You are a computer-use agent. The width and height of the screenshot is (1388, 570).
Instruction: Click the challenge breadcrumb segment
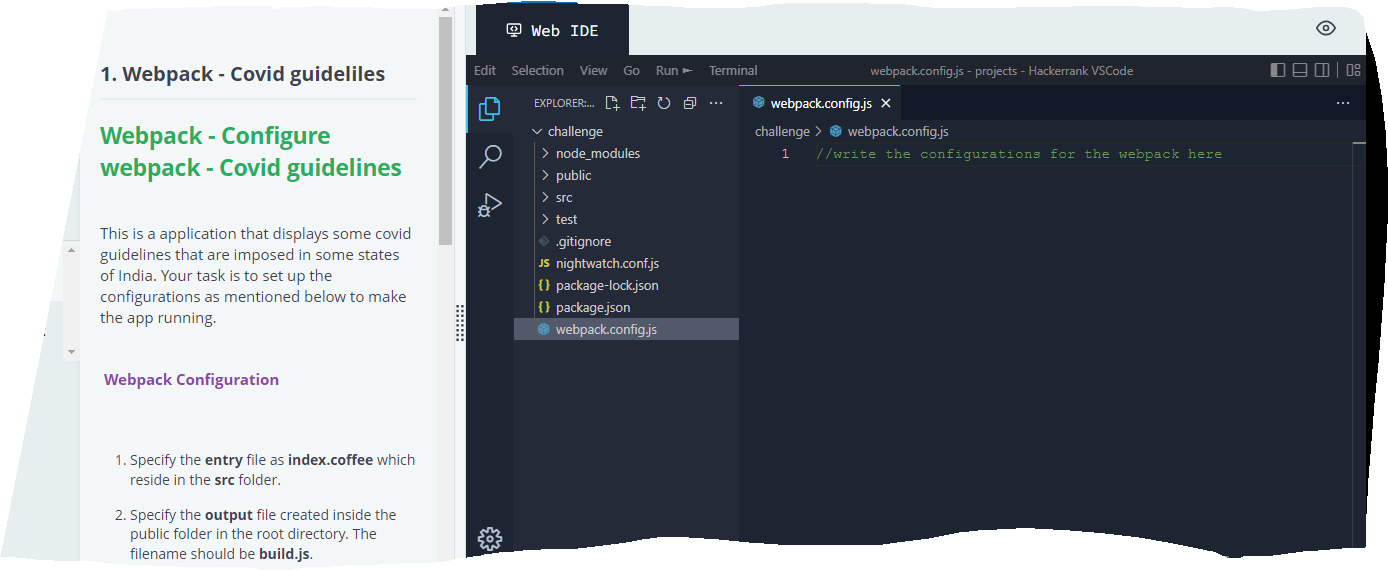pyautogui.click(x=782, y=131)
